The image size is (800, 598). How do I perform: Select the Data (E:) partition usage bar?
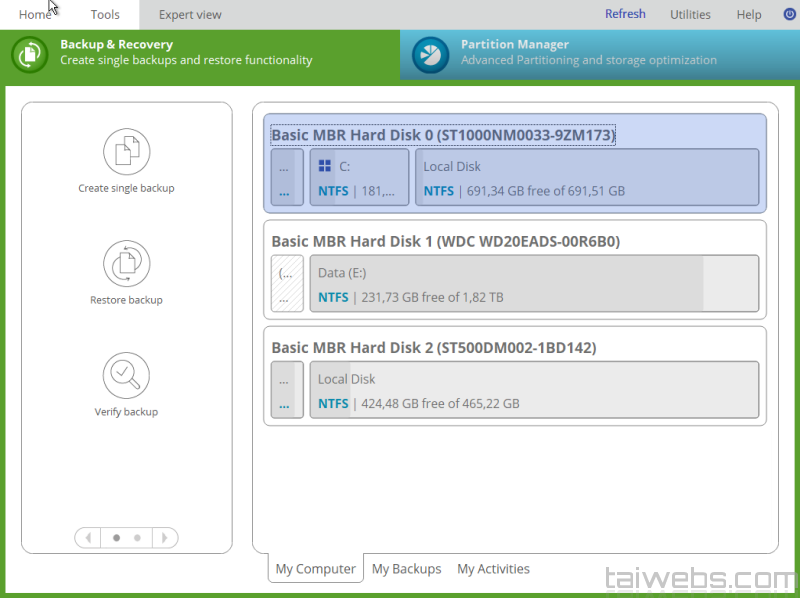[534, 284]
